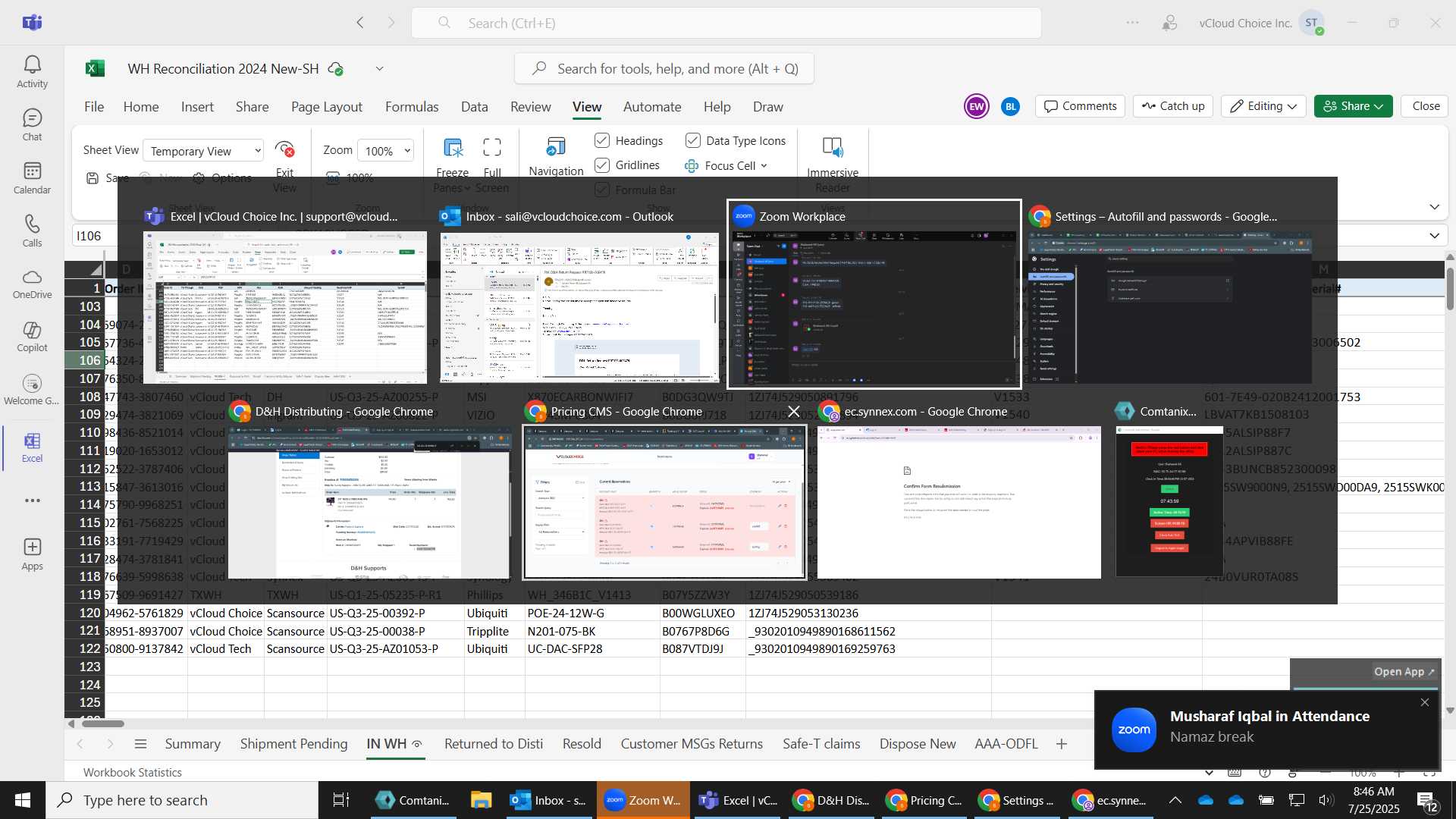Open OneDrive in Teams sidebar
The image size is (1456, 819).
pos(32,284)
